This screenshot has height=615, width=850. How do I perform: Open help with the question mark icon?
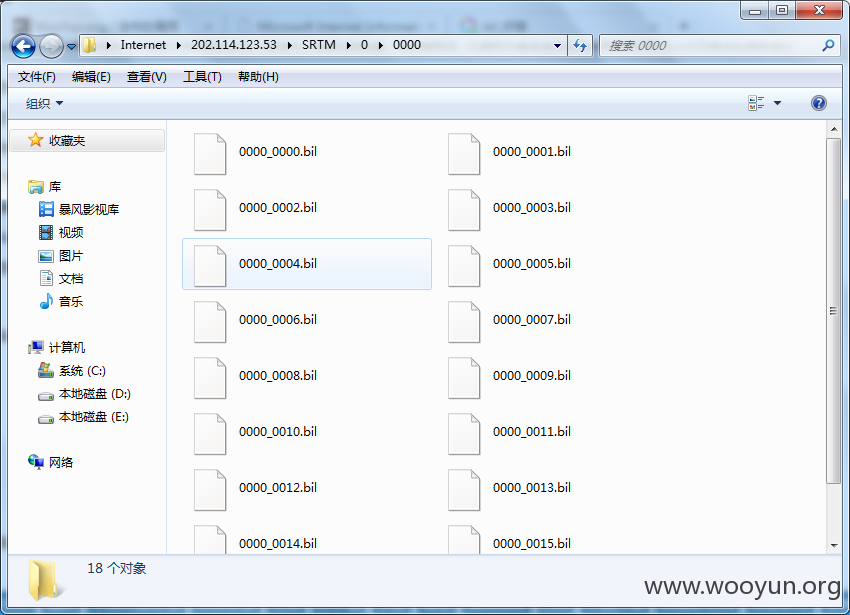coord(819,103)
